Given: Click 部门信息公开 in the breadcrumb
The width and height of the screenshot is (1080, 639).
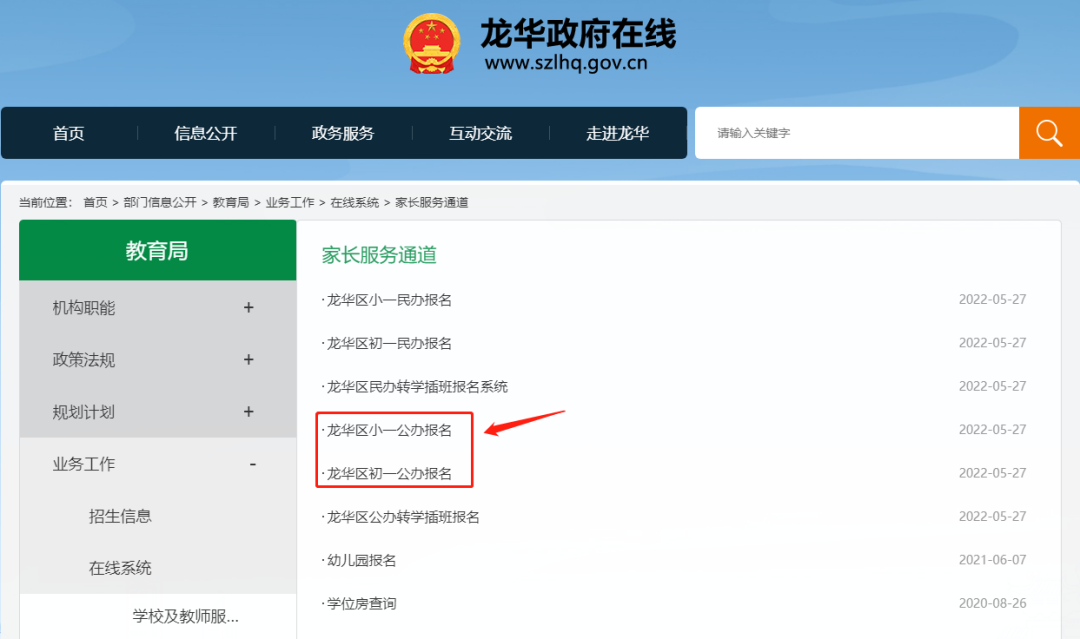Looking at the screenshot, I should coord(160,202).
